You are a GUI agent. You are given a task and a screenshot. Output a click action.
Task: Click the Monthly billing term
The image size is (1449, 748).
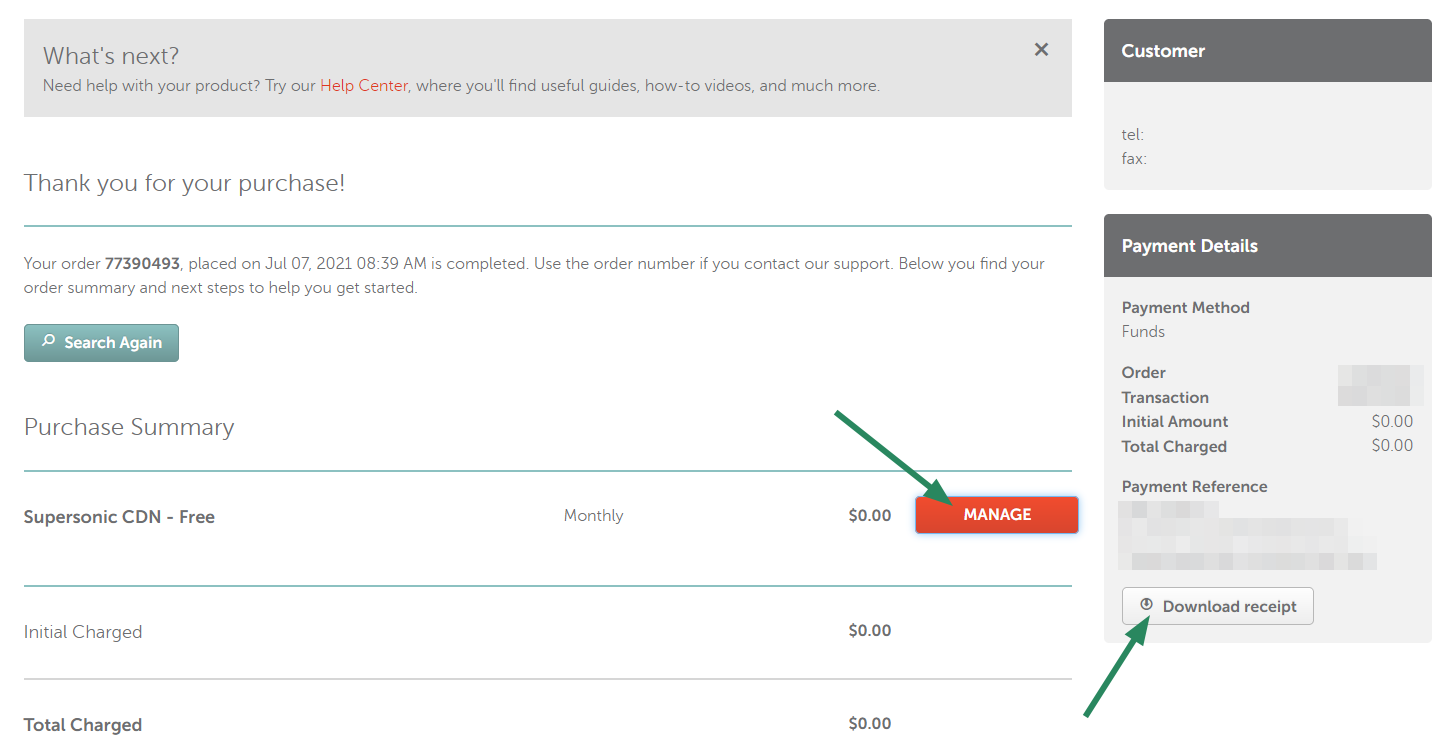coord(593,516)
